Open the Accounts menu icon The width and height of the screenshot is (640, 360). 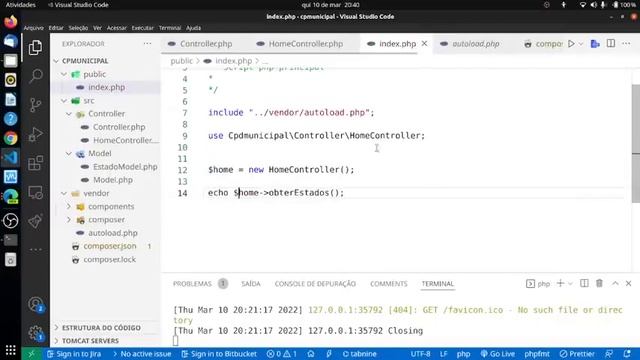(x=36, y=304)
